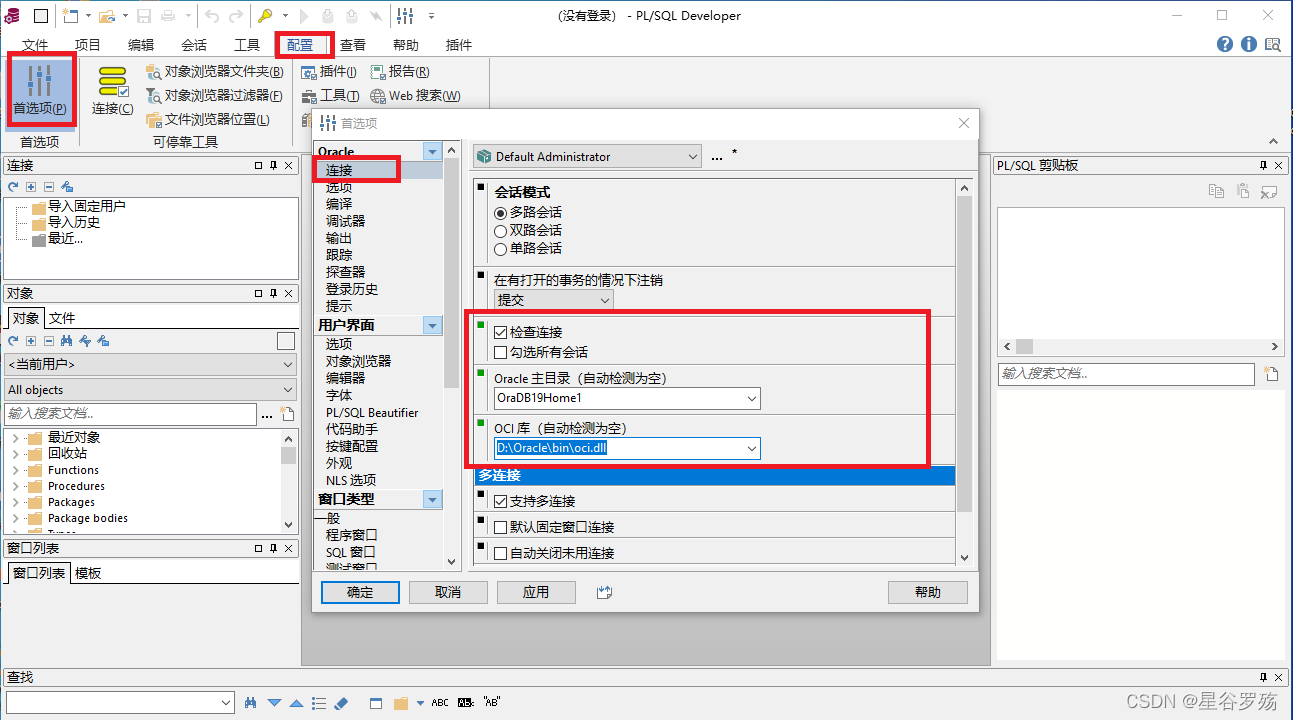1293x720 pixels.
Task: Click the New document icon in quick toolbar
Action: pos(70,16)
